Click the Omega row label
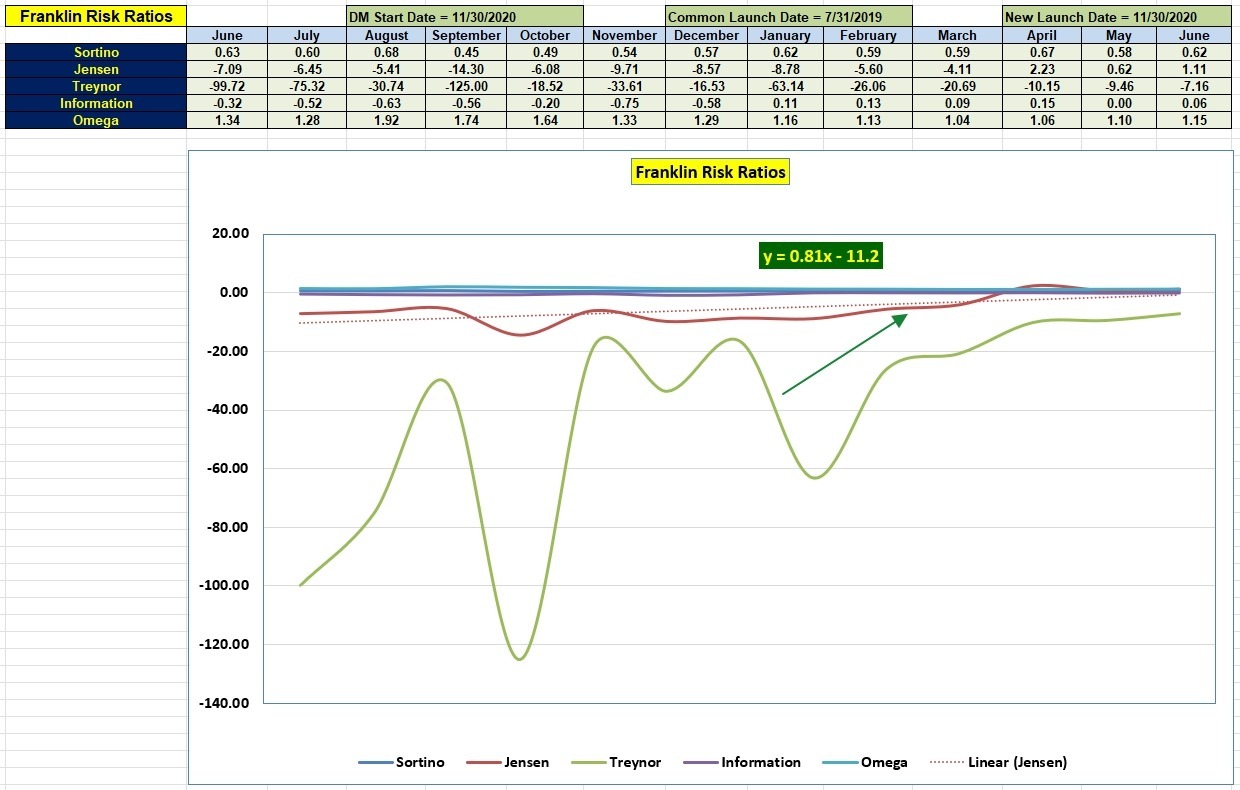The width and height of the screenshot is (1240, 790). point(96,120)
